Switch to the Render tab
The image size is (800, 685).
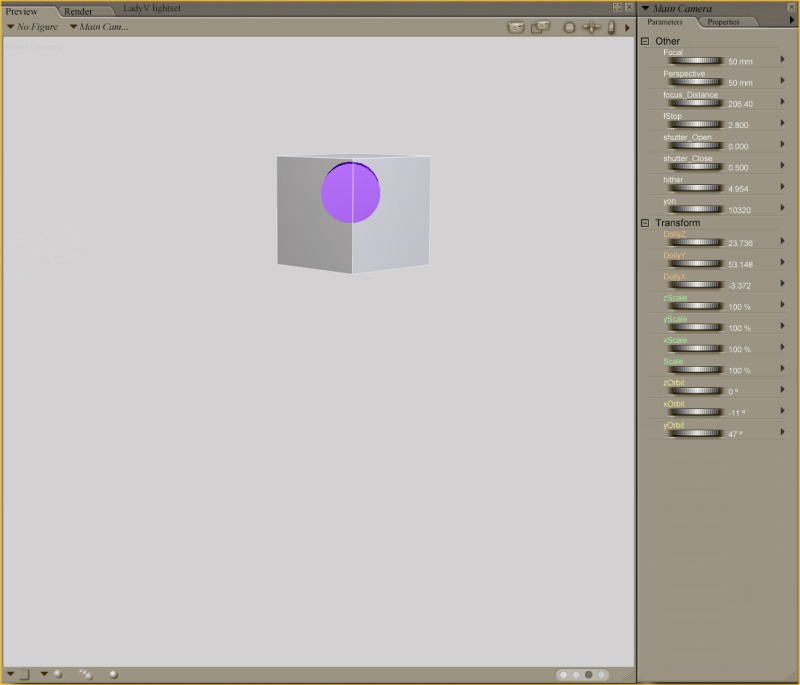click(x=78, y=11)
